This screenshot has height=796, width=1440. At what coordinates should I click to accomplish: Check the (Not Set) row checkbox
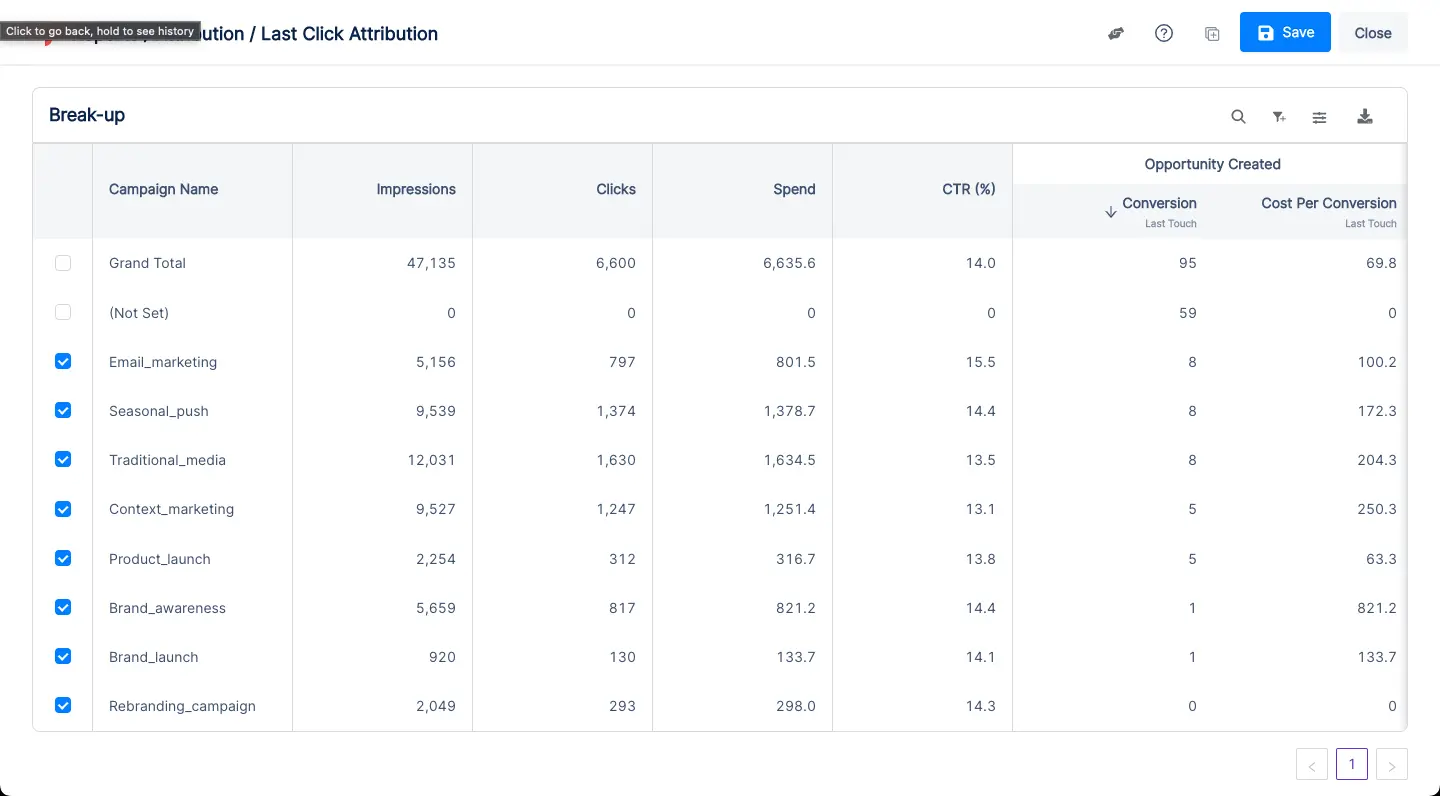(63, 312)
